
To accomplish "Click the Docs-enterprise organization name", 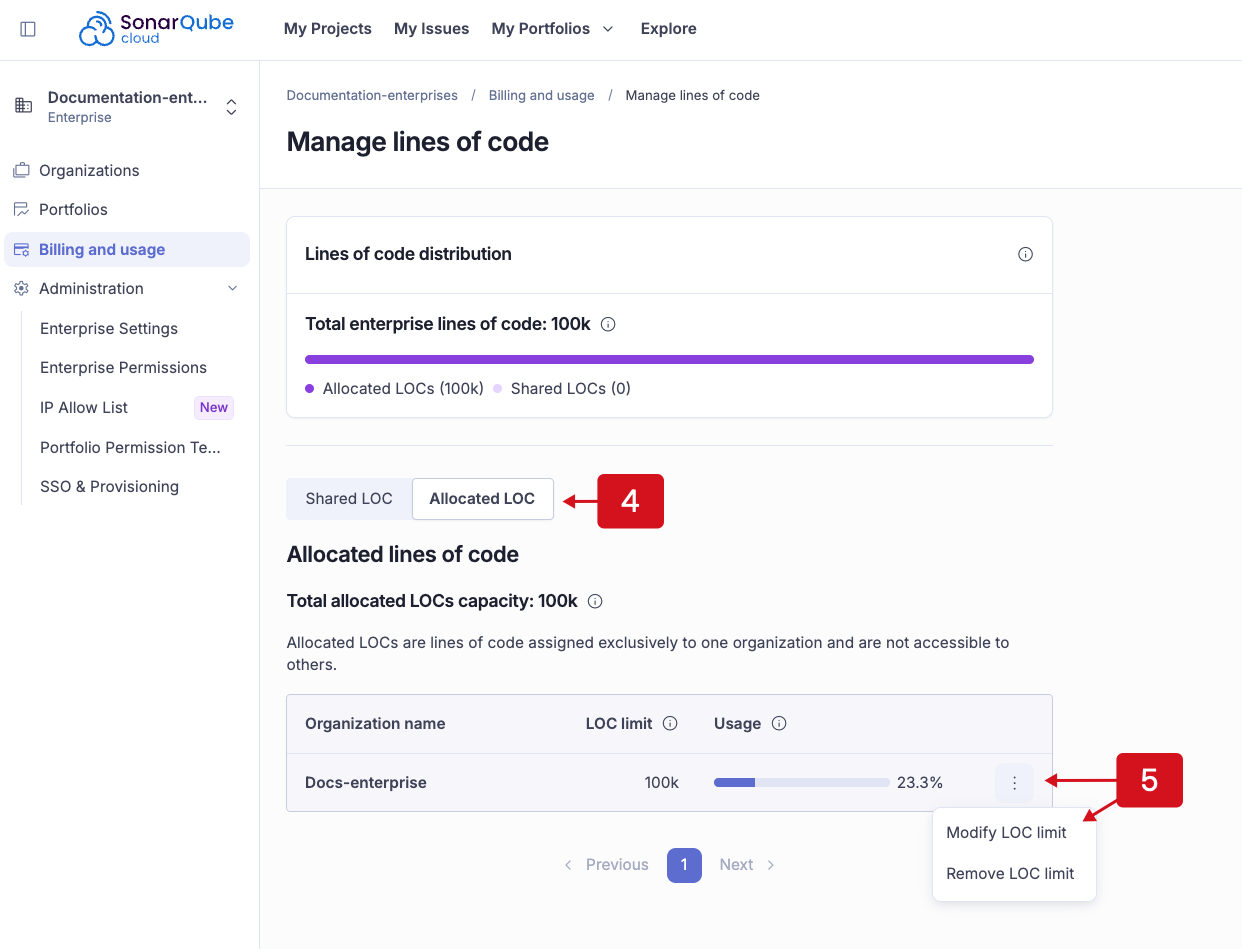I will point(366,783).
